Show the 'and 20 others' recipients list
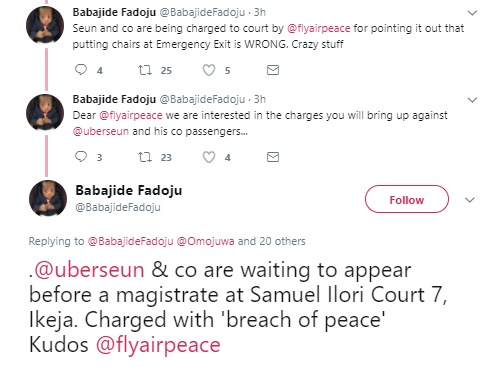The width and height of the screenshot is (496, 367). (x=271, y=241)
